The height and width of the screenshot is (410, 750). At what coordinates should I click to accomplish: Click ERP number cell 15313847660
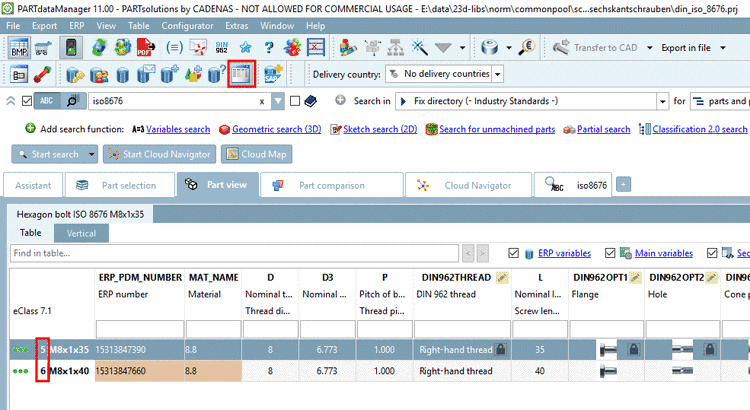[139, 371]
